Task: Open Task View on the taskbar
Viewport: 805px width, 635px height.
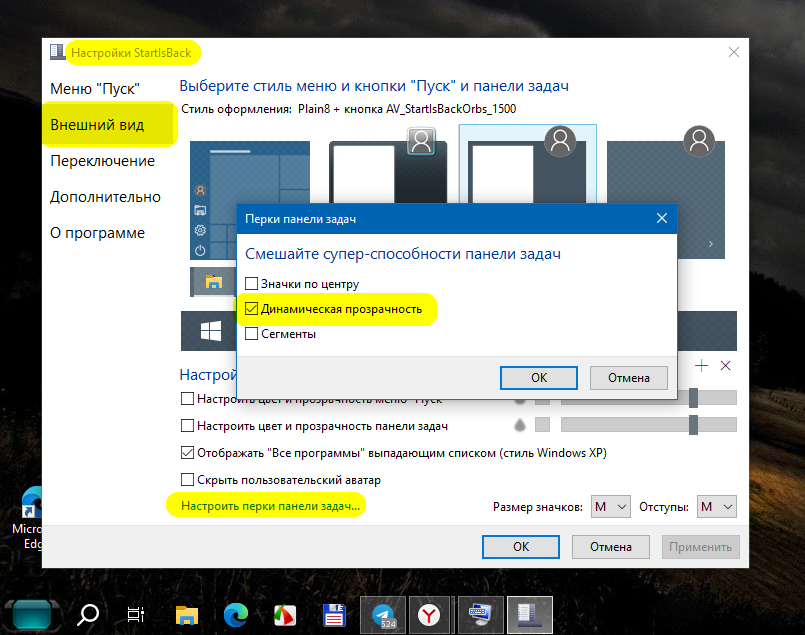Action: [x=136, y=614]
